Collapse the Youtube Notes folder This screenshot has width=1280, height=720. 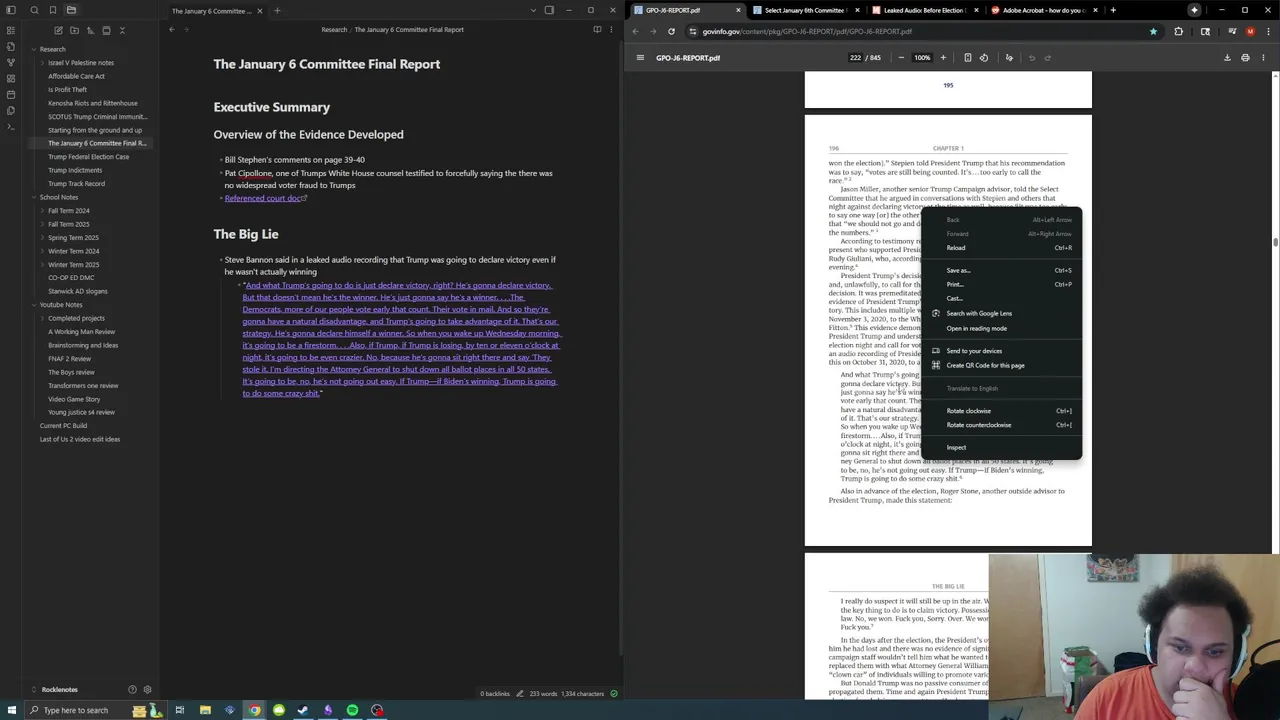click(34, 305)
